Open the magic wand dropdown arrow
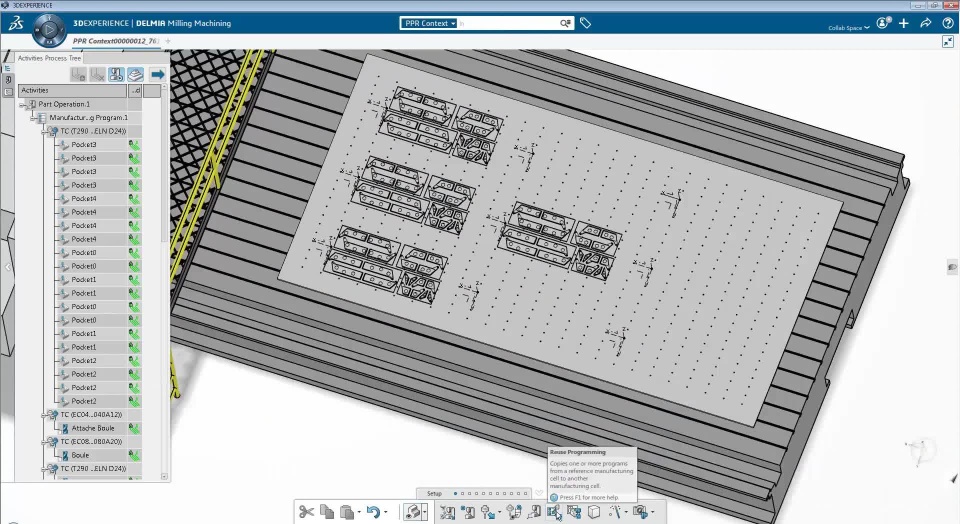Screen dimensions: 960x524 point(626,512)
